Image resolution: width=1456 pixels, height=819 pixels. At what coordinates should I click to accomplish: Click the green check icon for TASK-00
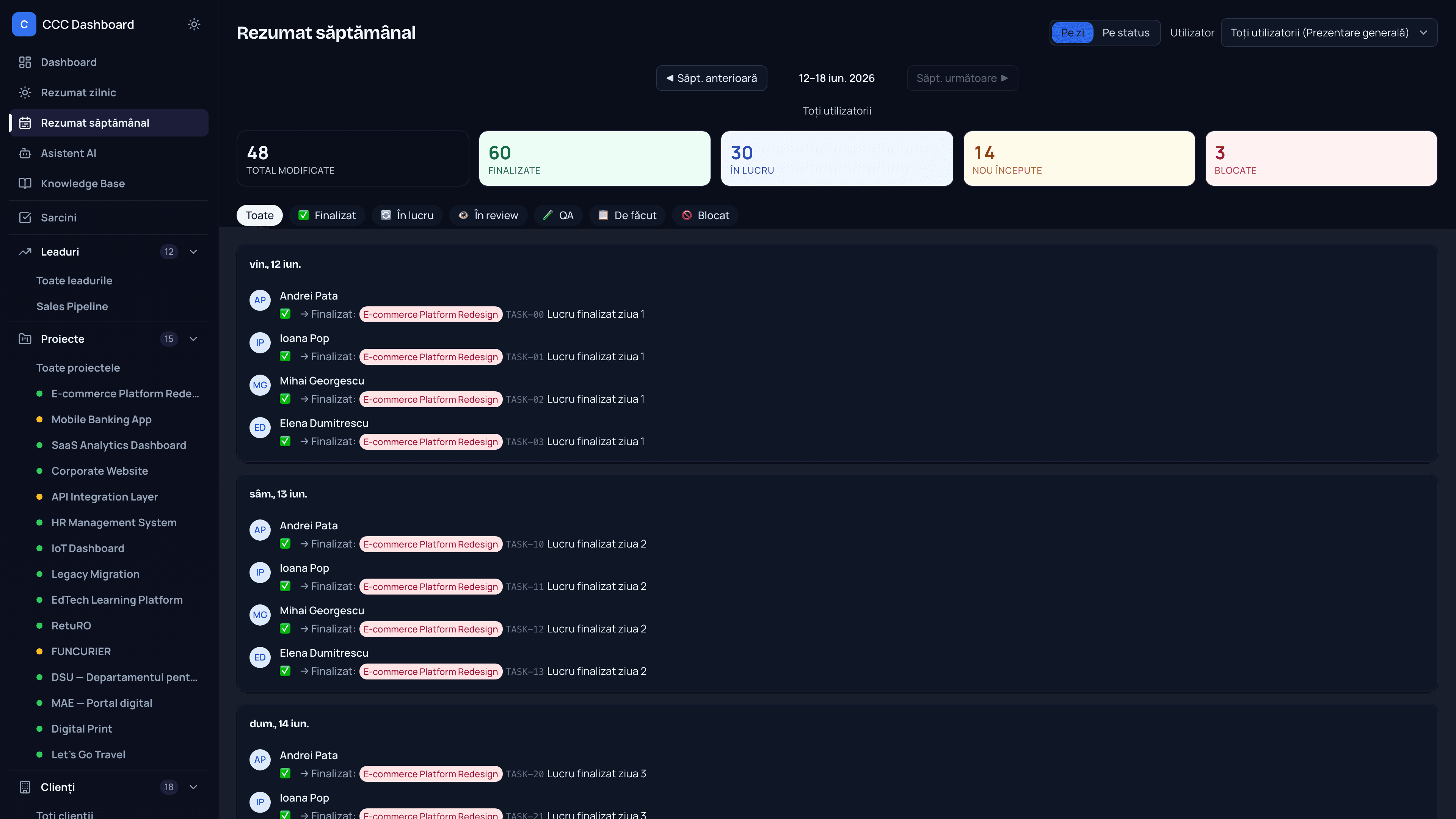[x=286, y=314]
